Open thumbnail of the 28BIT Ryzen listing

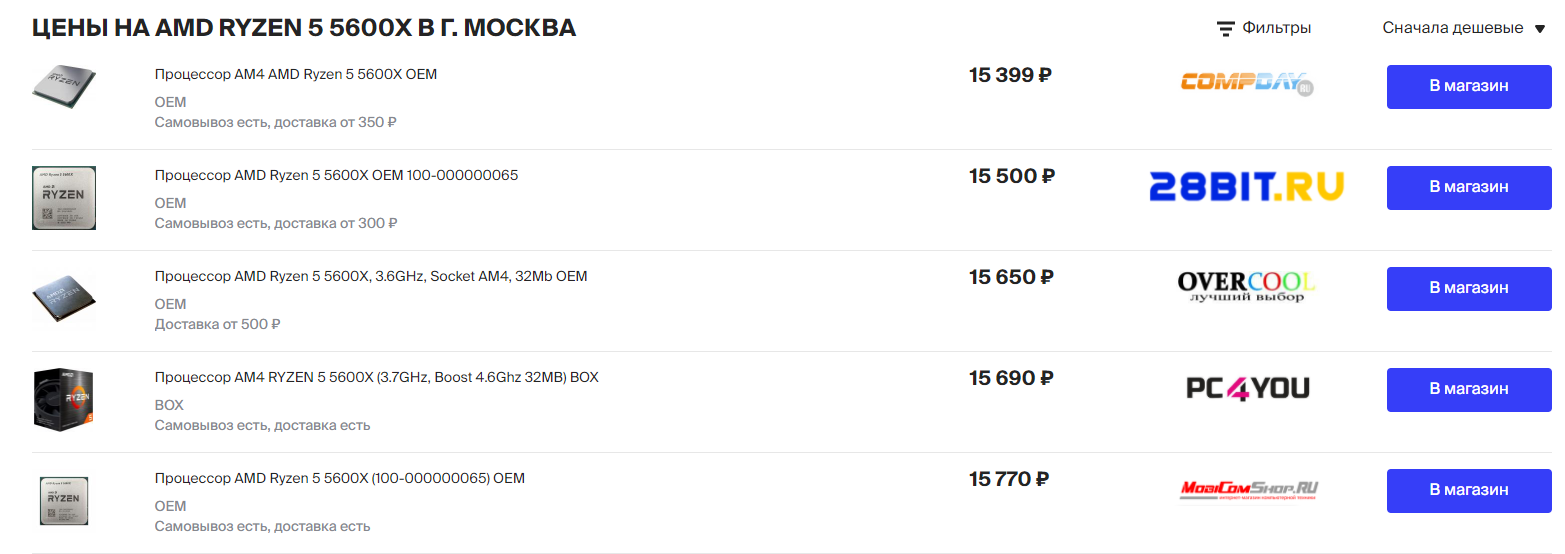[64, 198]
